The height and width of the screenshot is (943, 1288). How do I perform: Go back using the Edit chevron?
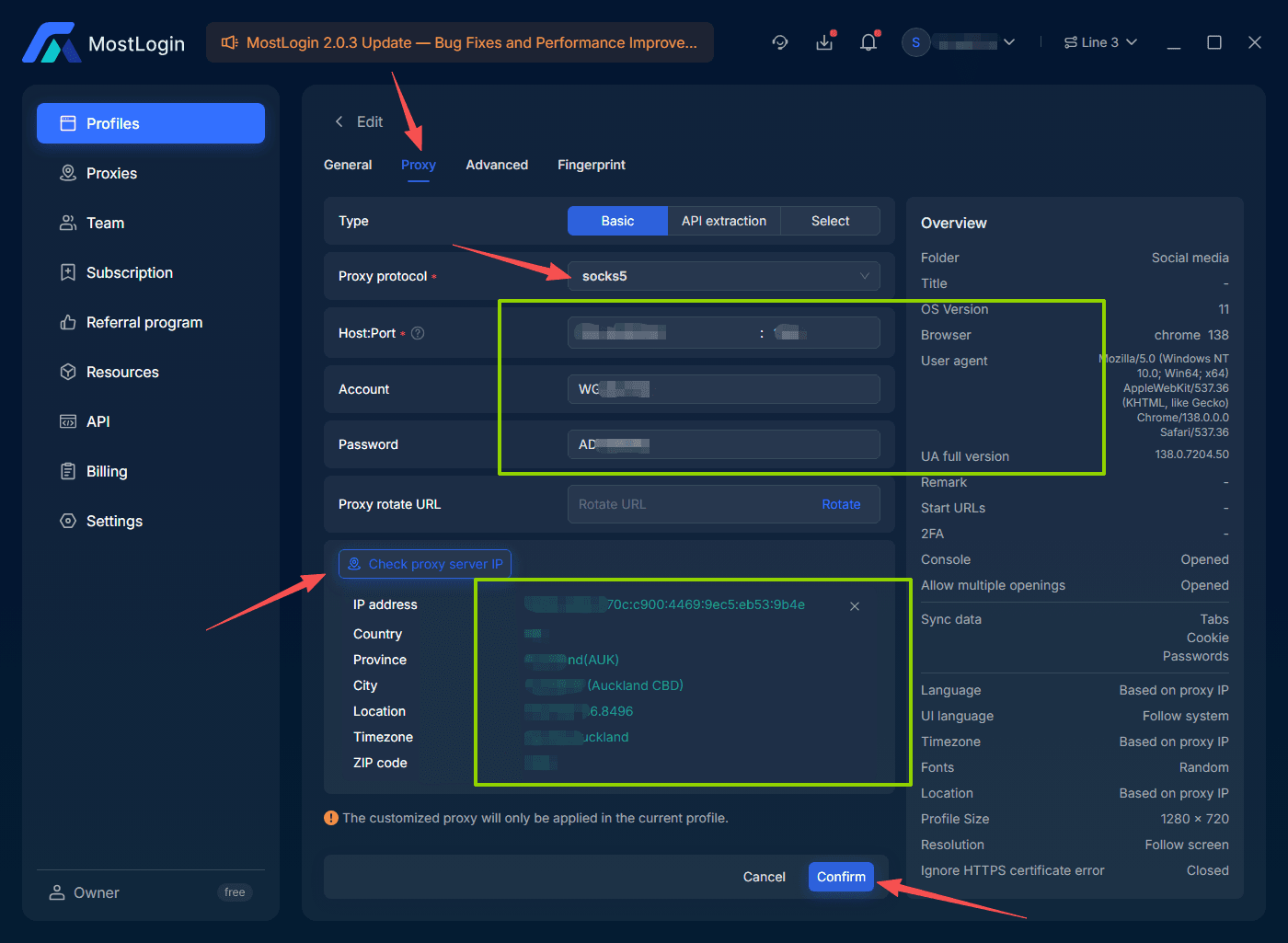339,121
